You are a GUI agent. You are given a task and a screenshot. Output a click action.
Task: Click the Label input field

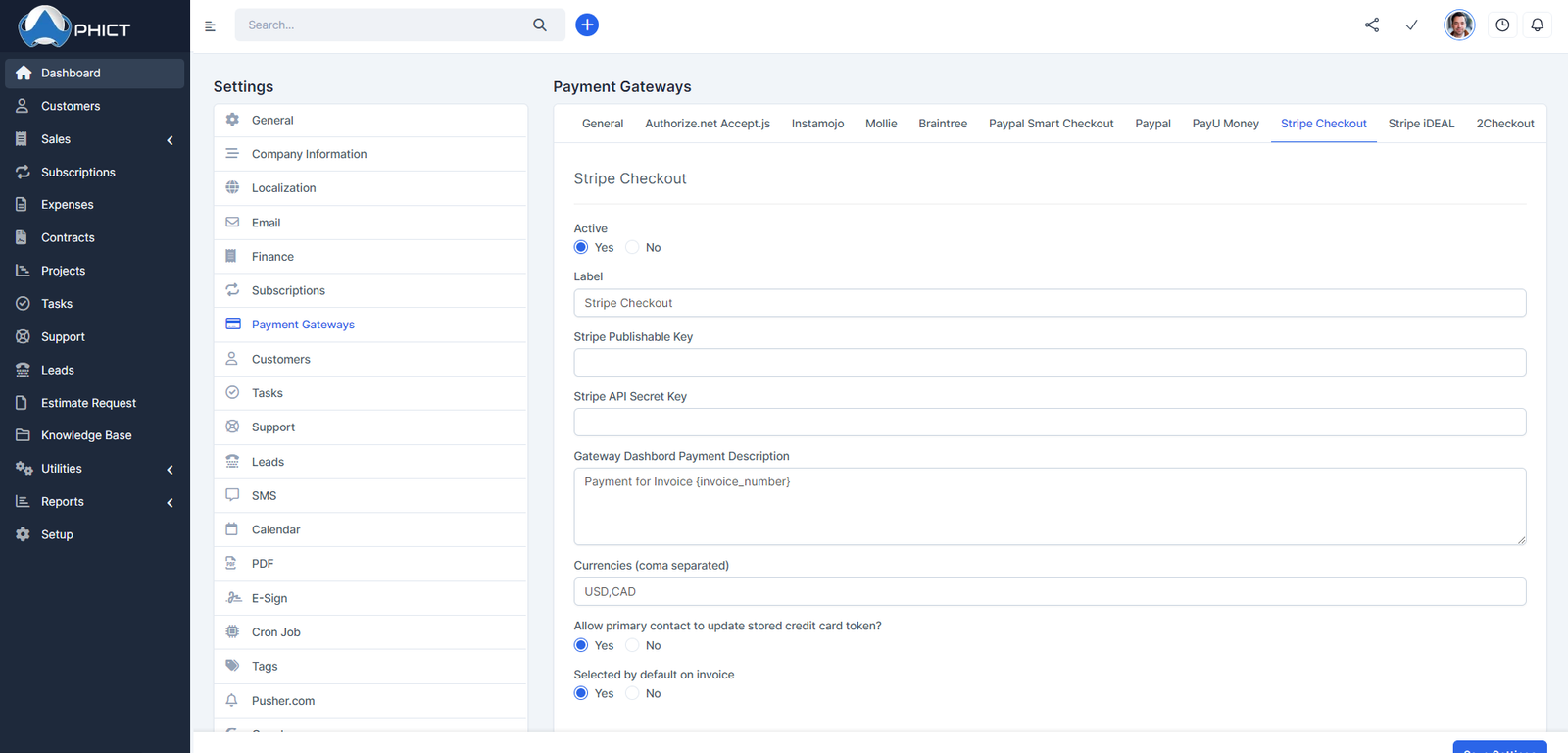[x=1050, y=303]
